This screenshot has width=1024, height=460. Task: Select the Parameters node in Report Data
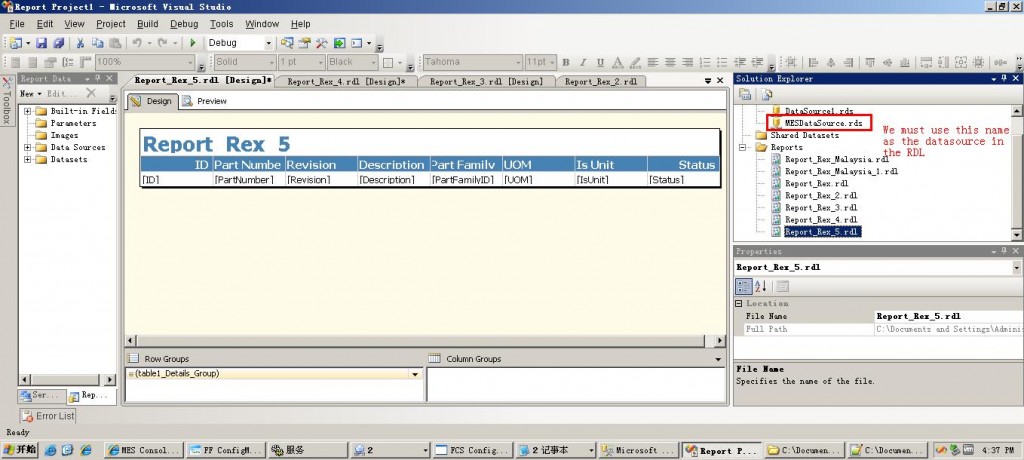72,123
